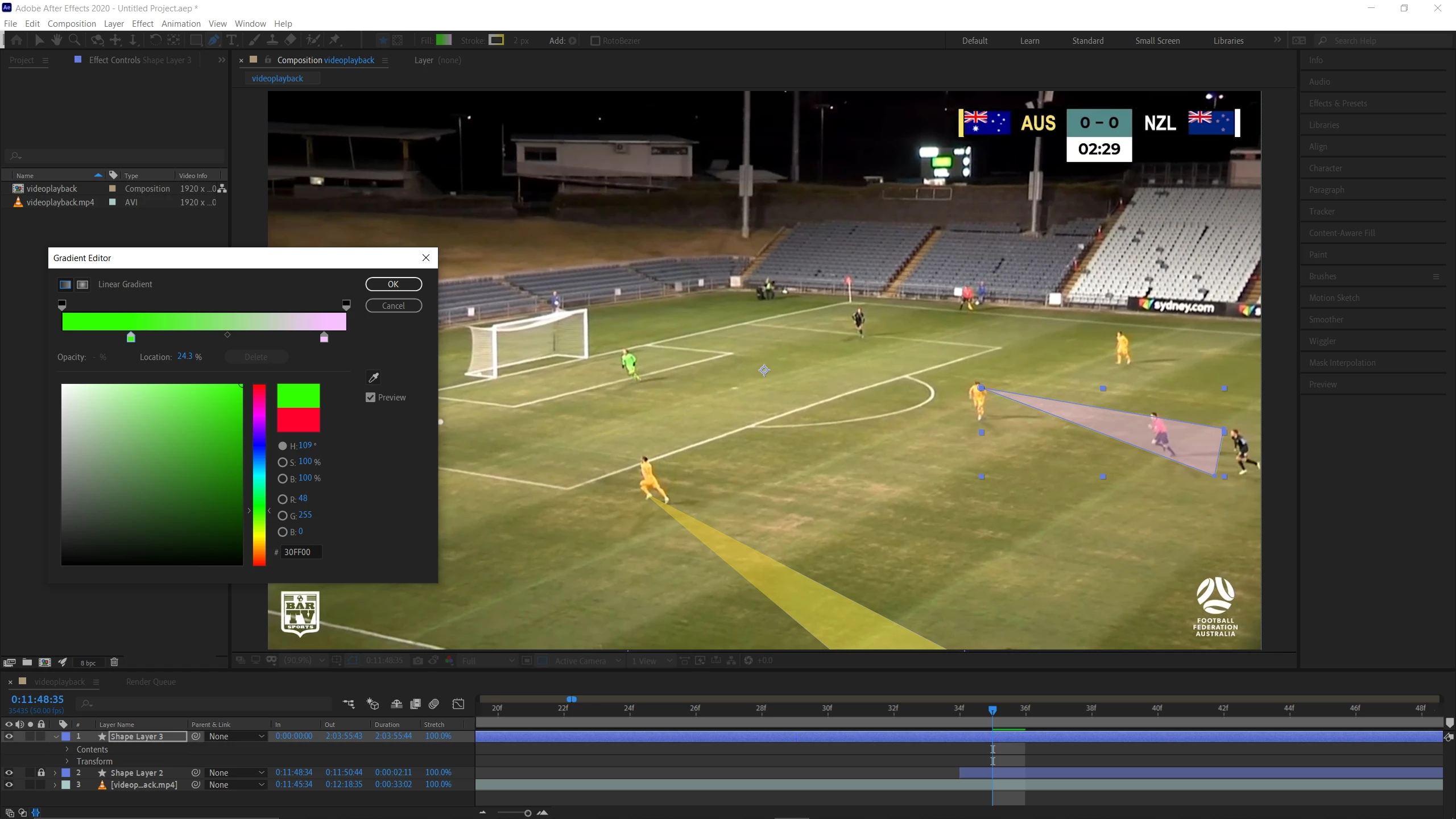
Task: Click OK in the Gradient Editor
Action: (x=393, y=284)
